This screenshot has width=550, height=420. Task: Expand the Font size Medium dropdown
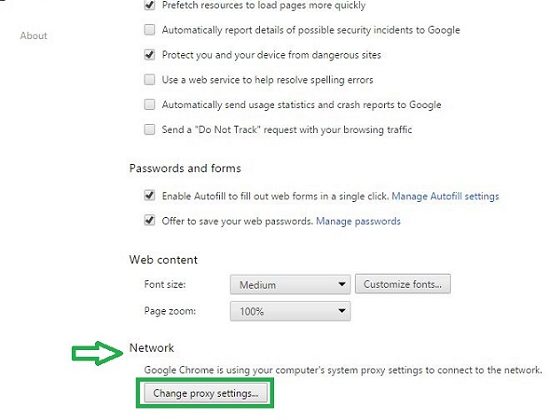[x=290, y=285]
